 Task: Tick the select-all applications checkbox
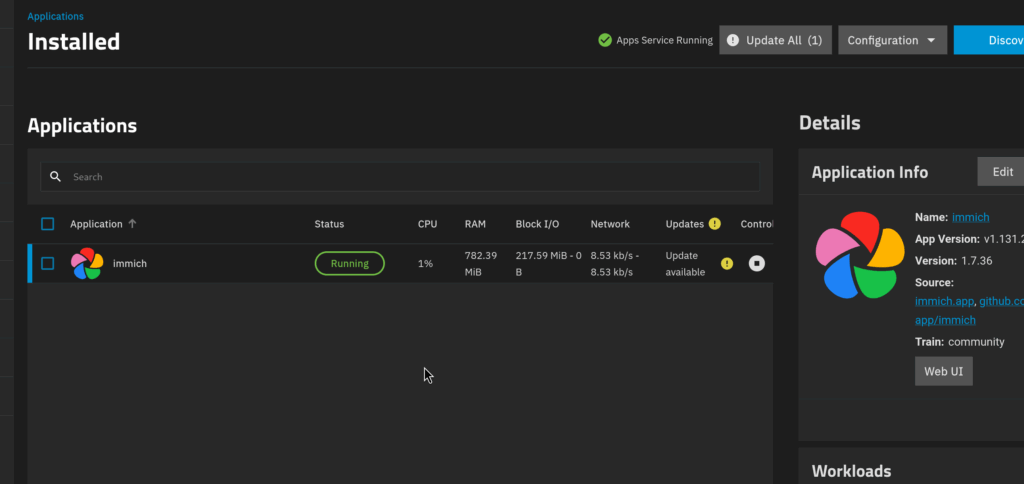click(x=48, y=224)
